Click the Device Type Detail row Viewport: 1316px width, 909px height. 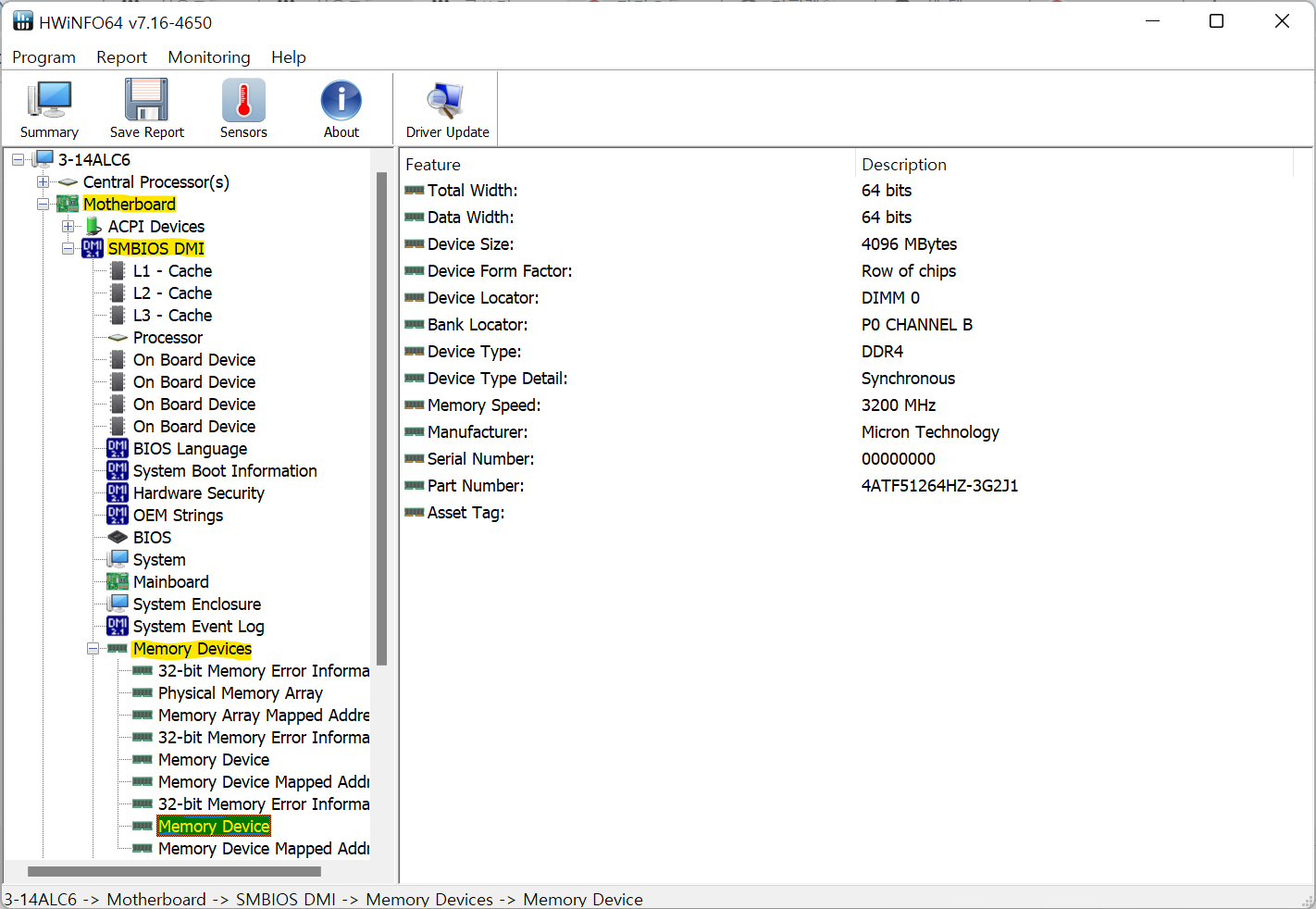[847, 378]
